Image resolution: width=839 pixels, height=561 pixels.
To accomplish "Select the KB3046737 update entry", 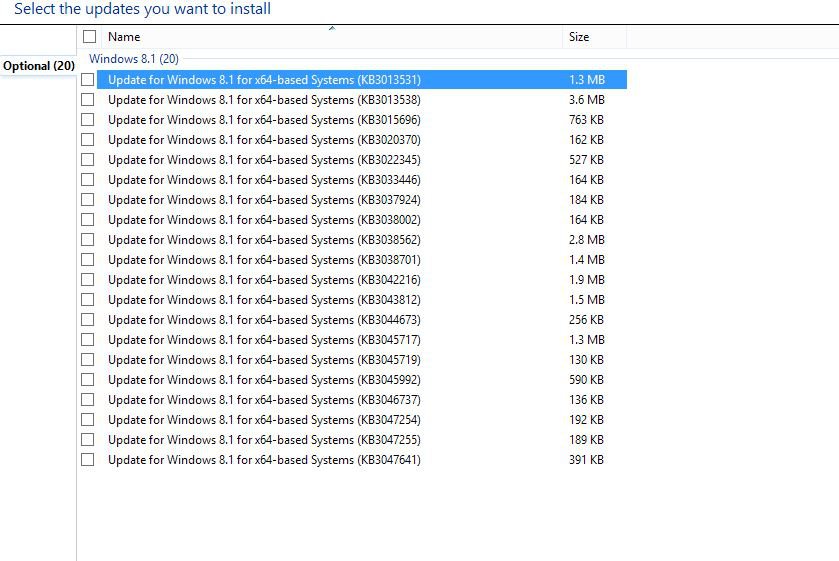I will pos(264,399).
